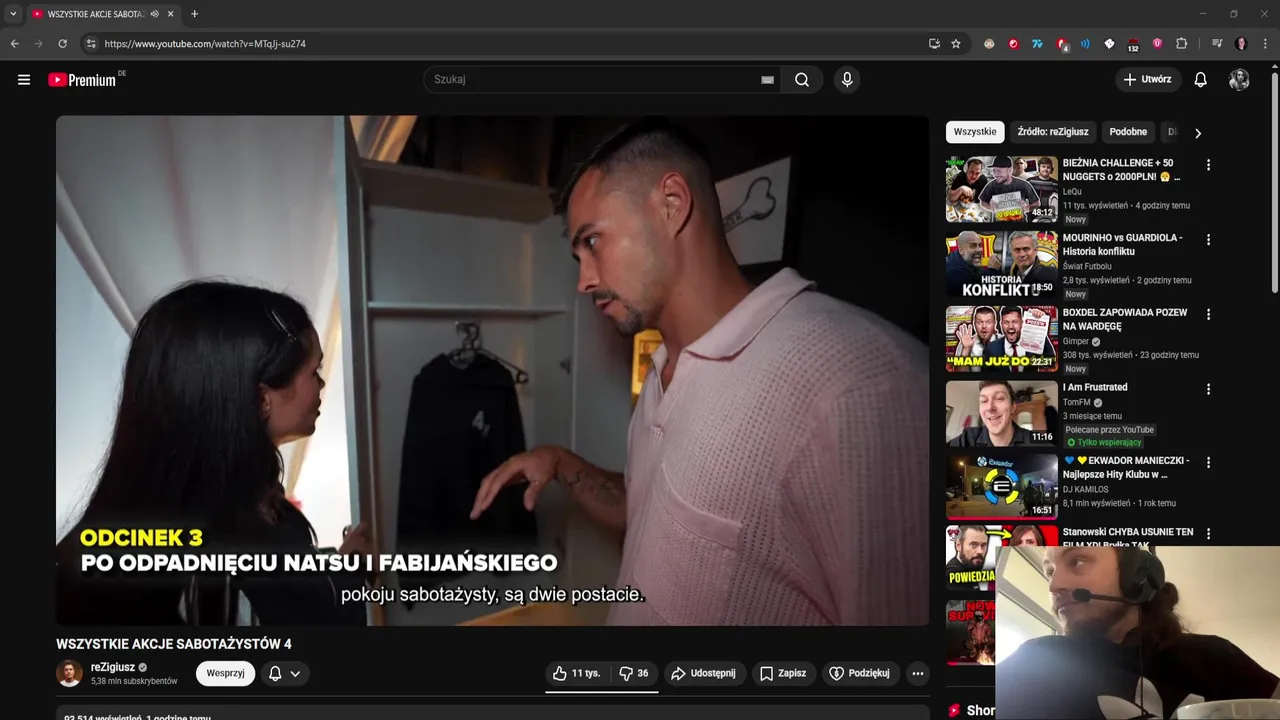Install app icon in address bar
The image size is (1280, 720).
click(x=934, y=44)
